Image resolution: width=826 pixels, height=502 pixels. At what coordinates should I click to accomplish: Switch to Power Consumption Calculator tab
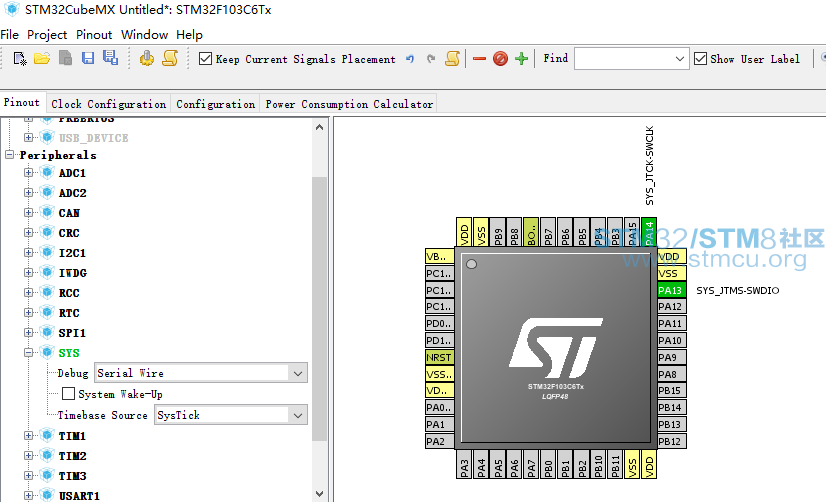(349, 104)
